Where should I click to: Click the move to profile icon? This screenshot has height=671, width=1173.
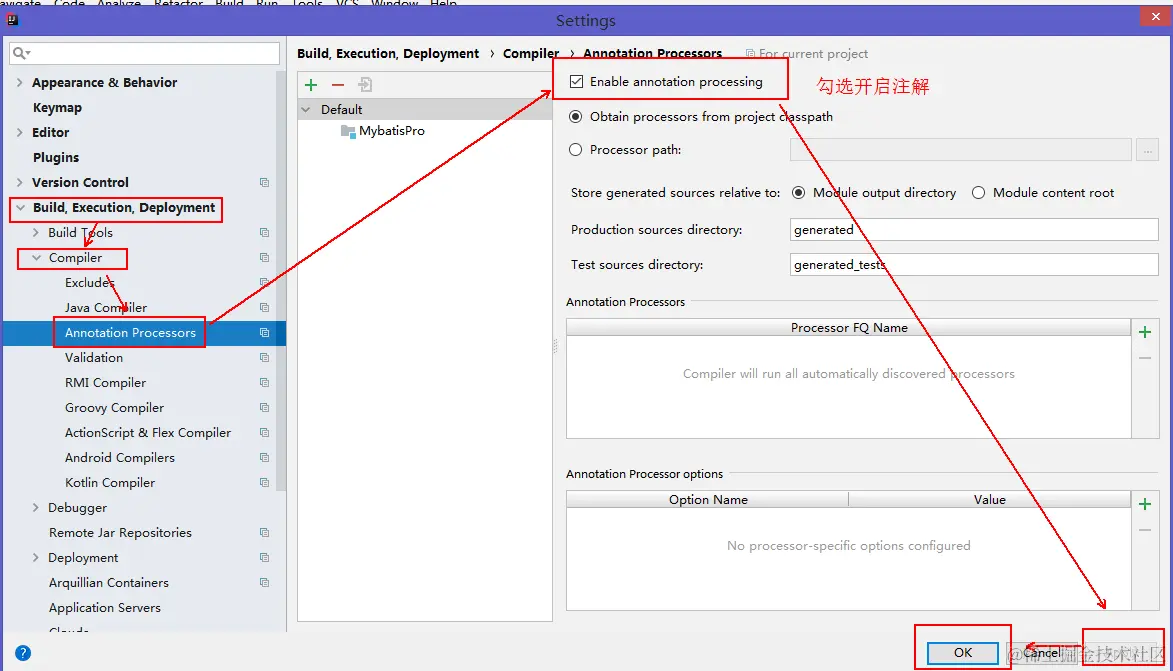coord(365,85)
